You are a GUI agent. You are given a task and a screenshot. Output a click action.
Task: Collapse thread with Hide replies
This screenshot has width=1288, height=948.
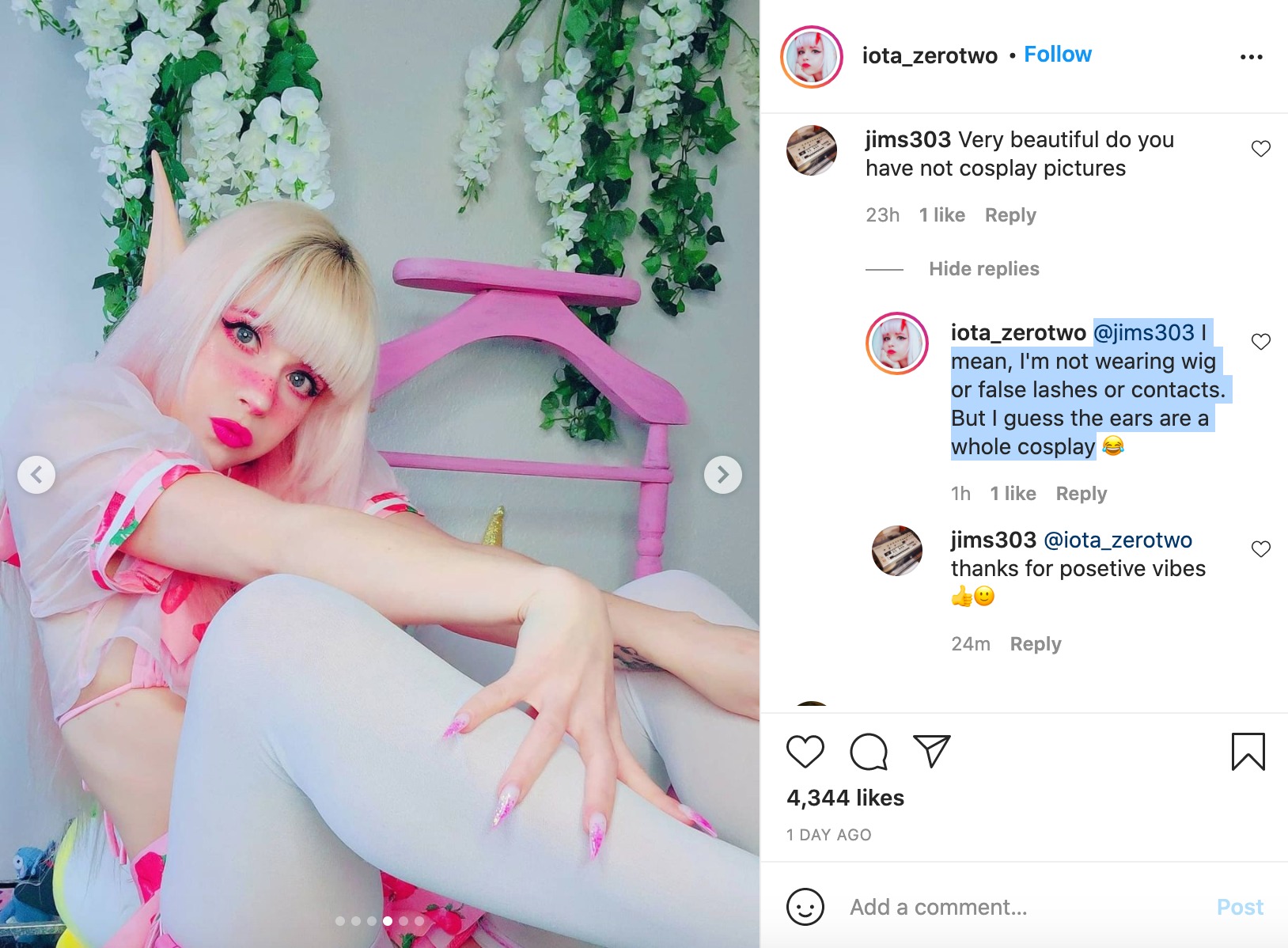pyautogui.click(x=984, y=269)
